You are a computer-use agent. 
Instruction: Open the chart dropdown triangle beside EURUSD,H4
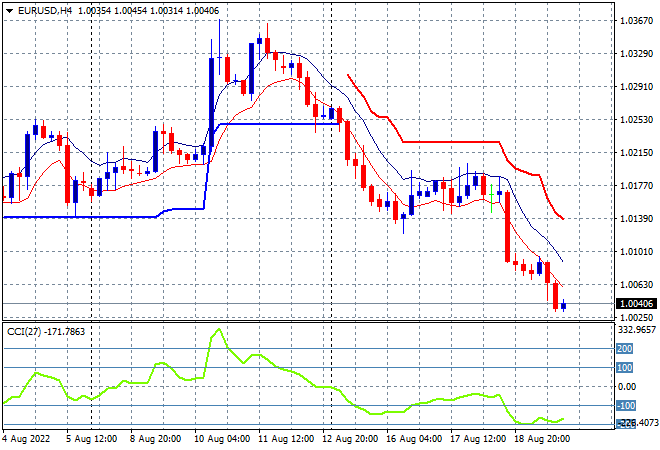tap(9, 11)
